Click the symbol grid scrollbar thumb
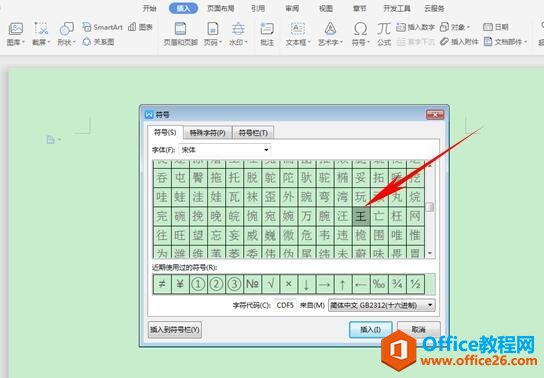The height and width of the screenshot is (378, 544). (430, 207)
